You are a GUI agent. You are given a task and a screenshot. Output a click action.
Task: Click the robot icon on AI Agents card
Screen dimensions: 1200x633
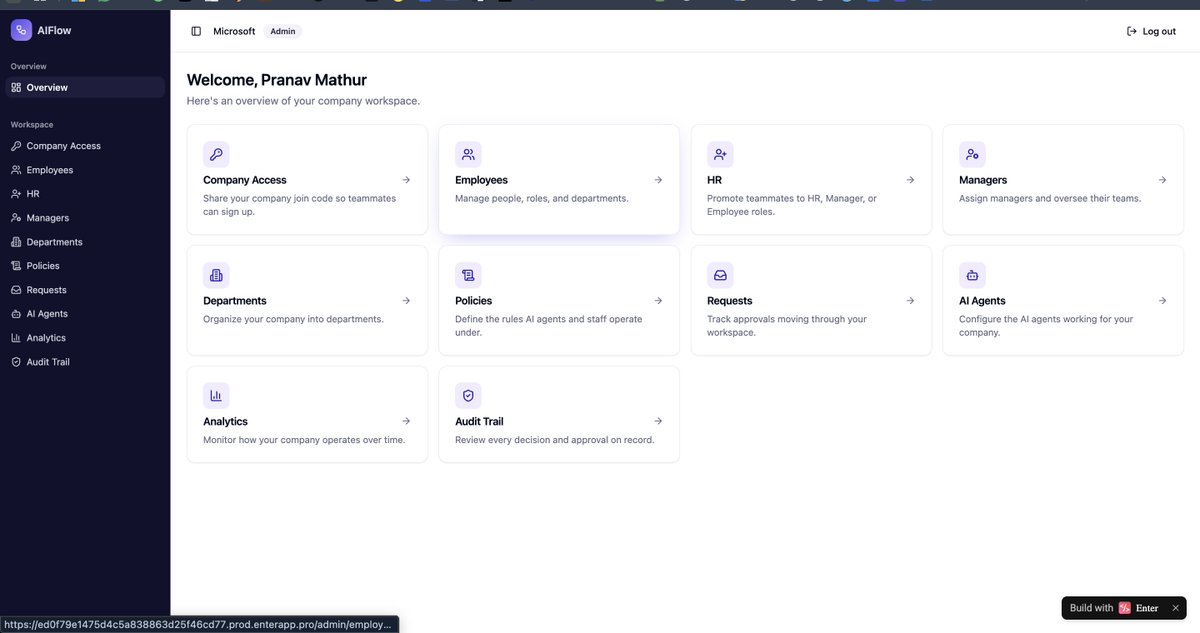(x=972, y=275)
